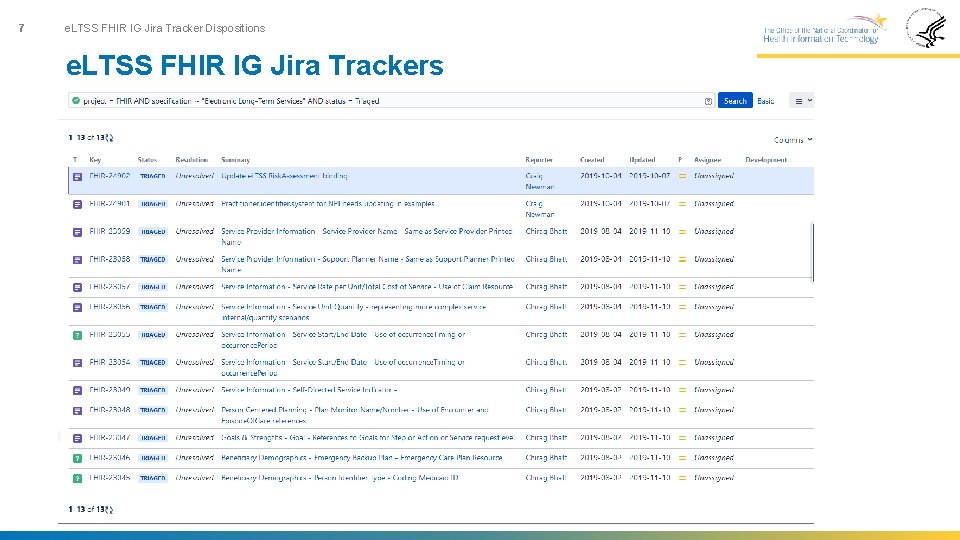
Task: Click Updated date 2019-10-07 in FHIR-24902 row
Action: point(650,176)
